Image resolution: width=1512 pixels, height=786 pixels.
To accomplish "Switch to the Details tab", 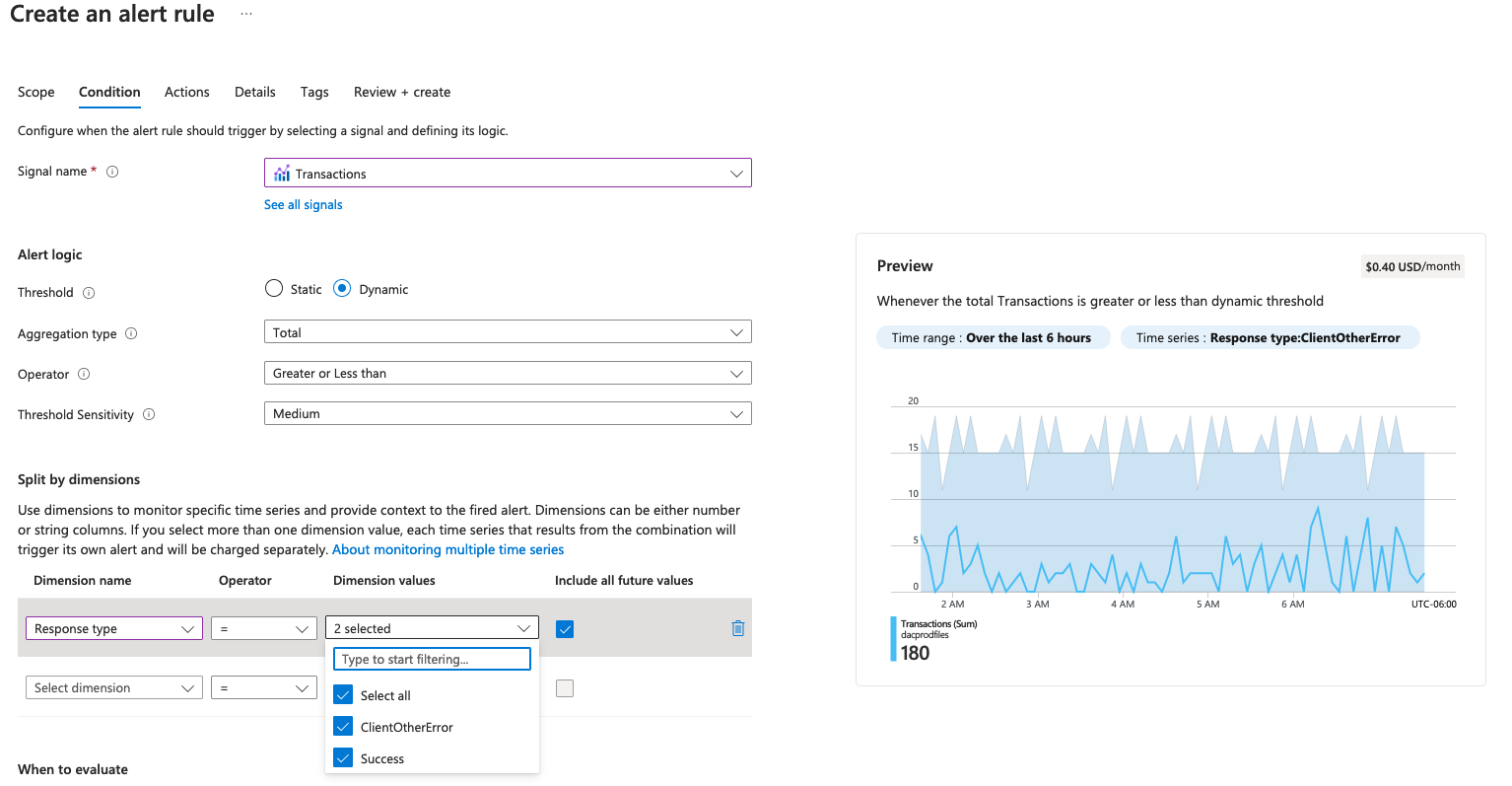I will (255, 92).
